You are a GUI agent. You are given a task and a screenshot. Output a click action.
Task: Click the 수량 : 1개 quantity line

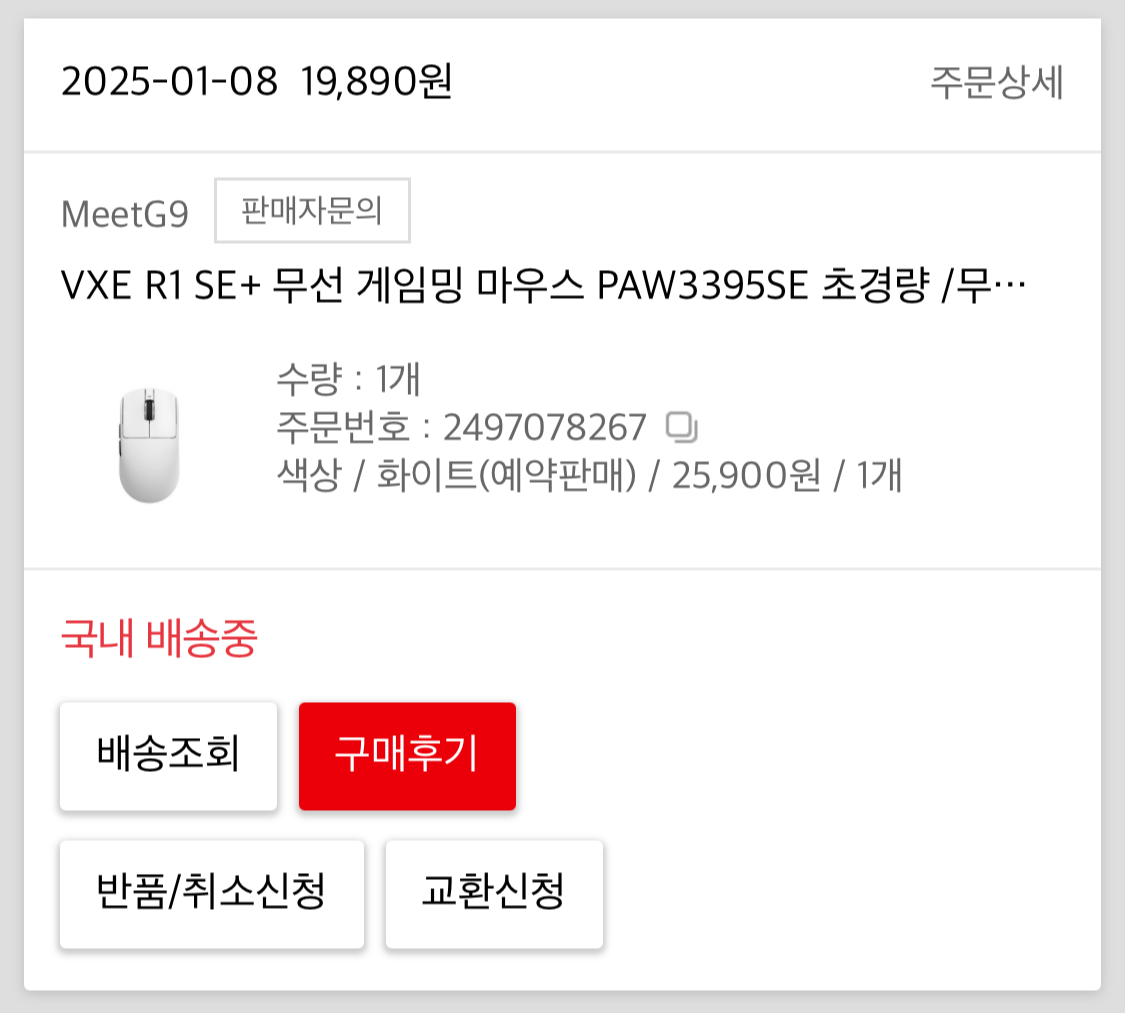[348, 379]
